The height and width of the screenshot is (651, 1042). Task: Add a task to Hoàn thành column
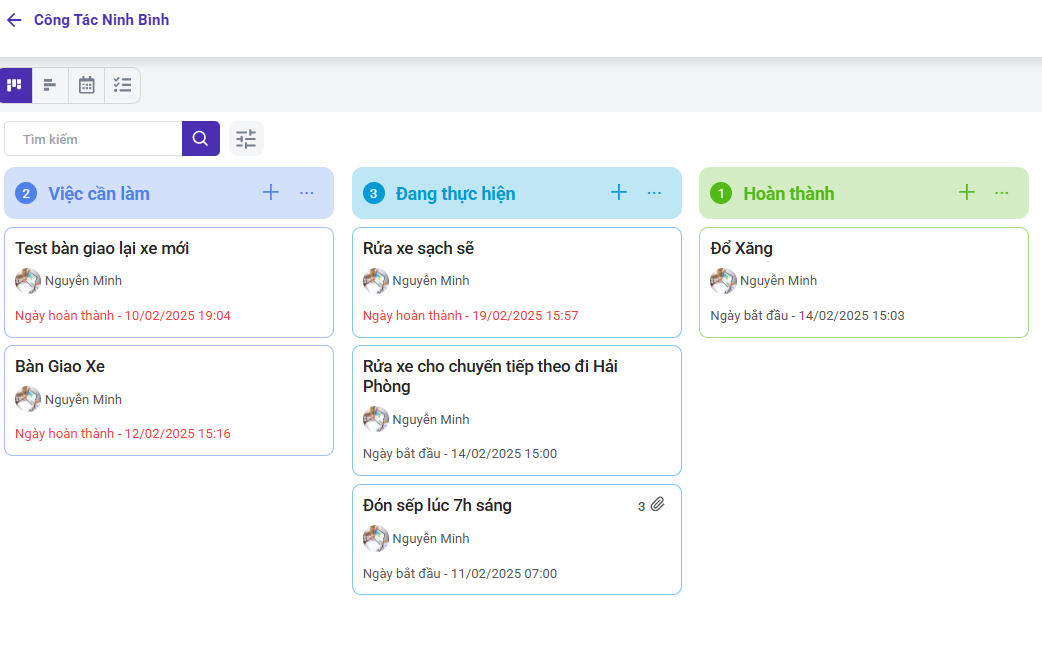point(967,192)
